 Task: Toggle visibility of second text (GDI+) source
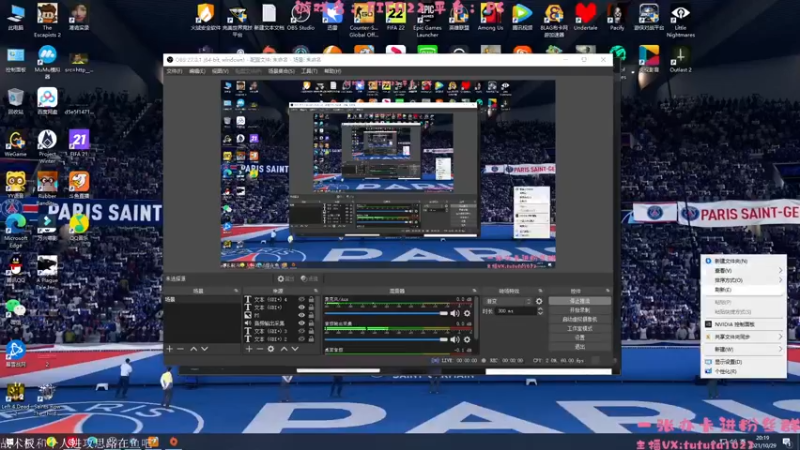click(302, 307)
